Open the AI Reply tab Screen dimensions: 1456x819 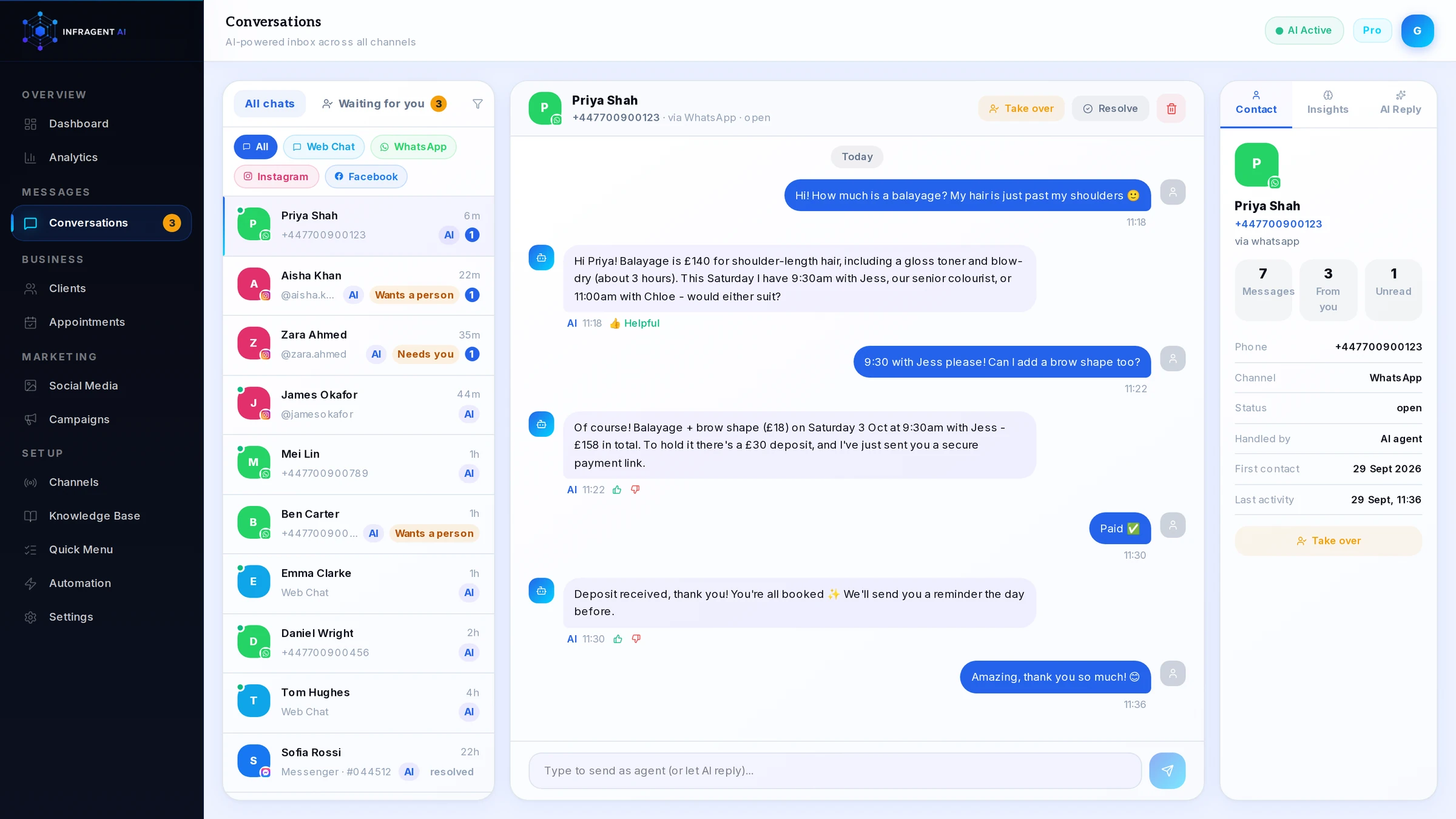tap(1400, 103)
